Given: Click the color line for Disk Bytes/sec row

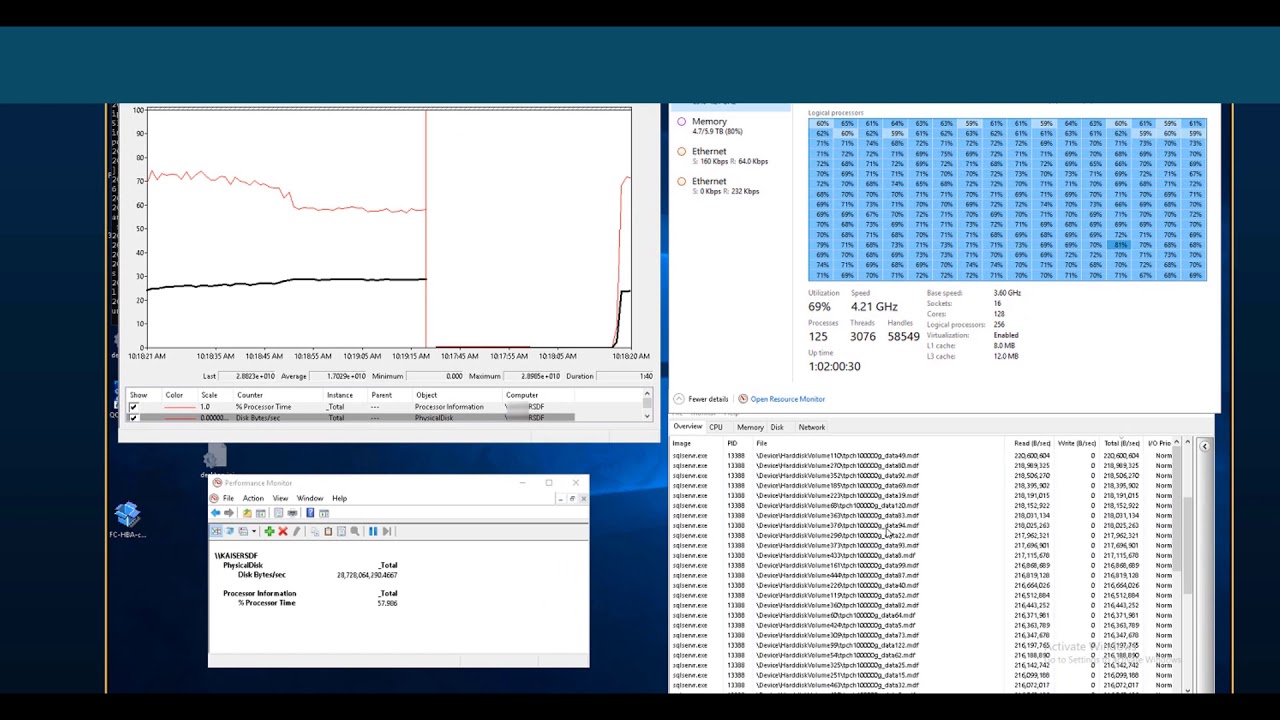Looking at the screenshot, I should click(180, 417).
